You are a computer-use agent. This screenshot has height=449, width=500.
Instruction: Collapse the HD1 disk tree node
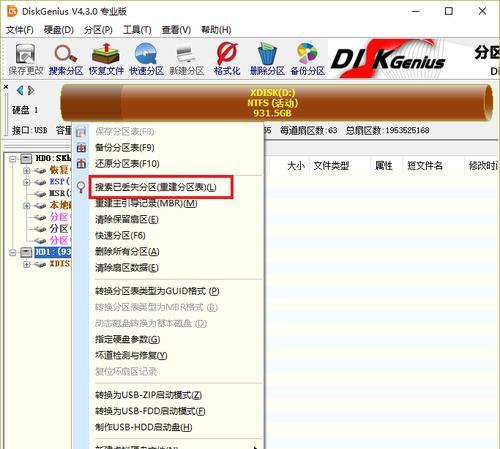13,253
